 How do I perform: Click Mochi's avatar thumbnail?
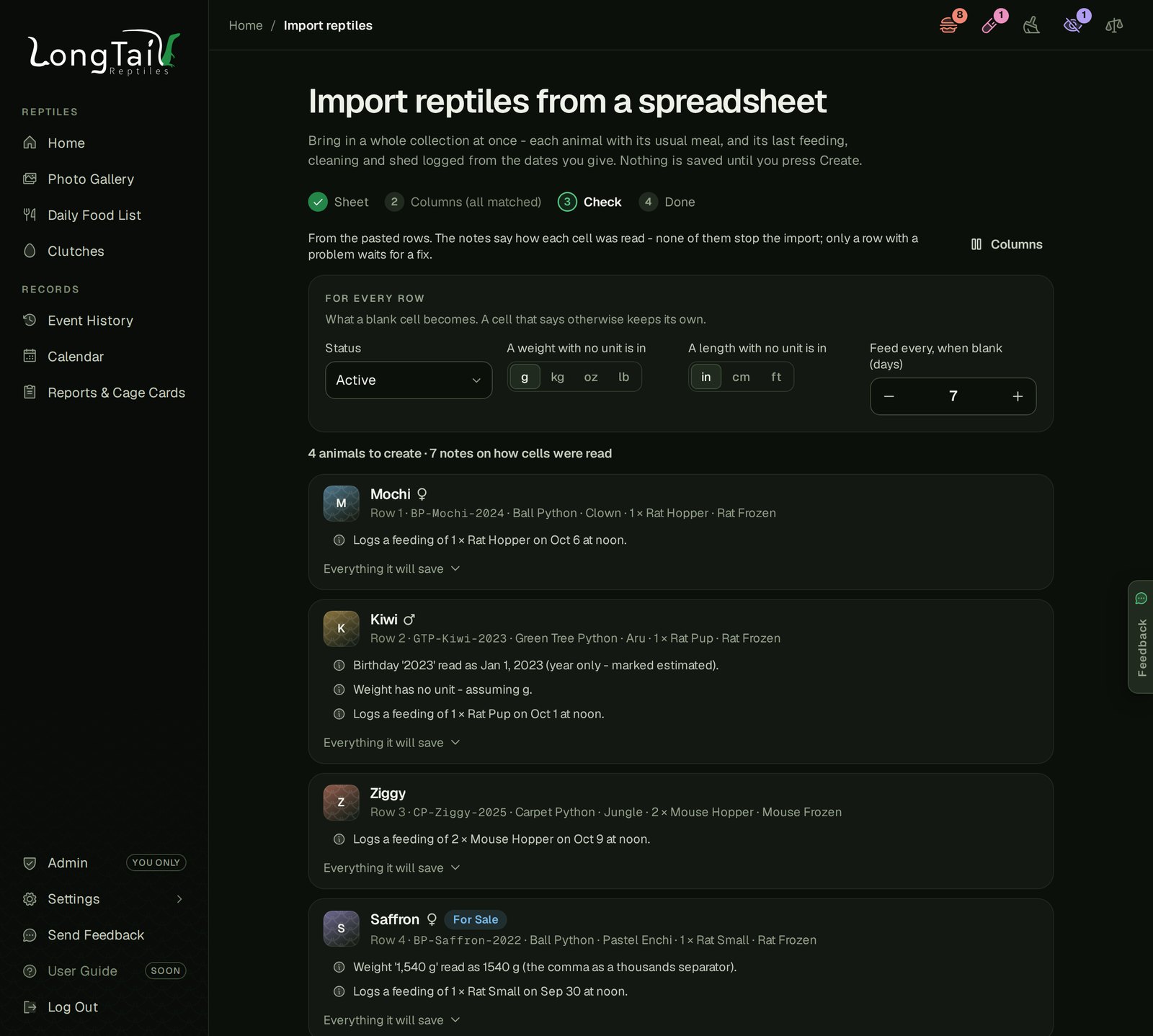[x=342, y=504]
